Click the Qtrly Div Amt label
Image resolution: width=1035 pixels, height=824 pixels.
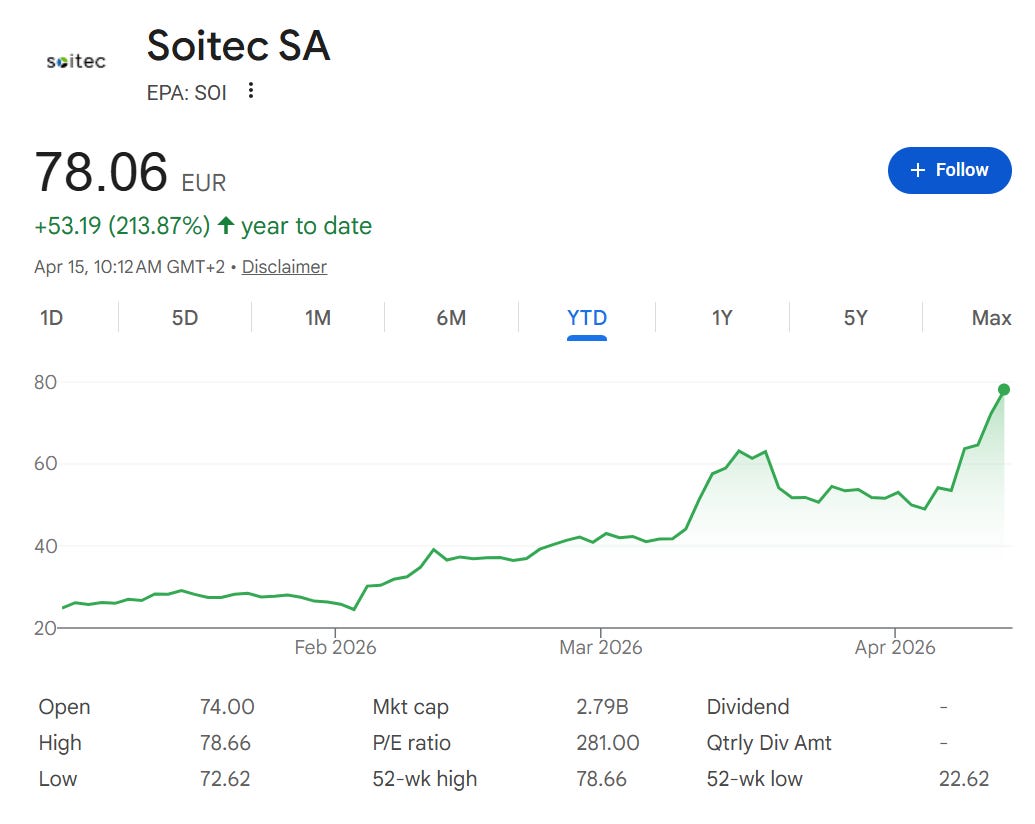click(769, 743)
